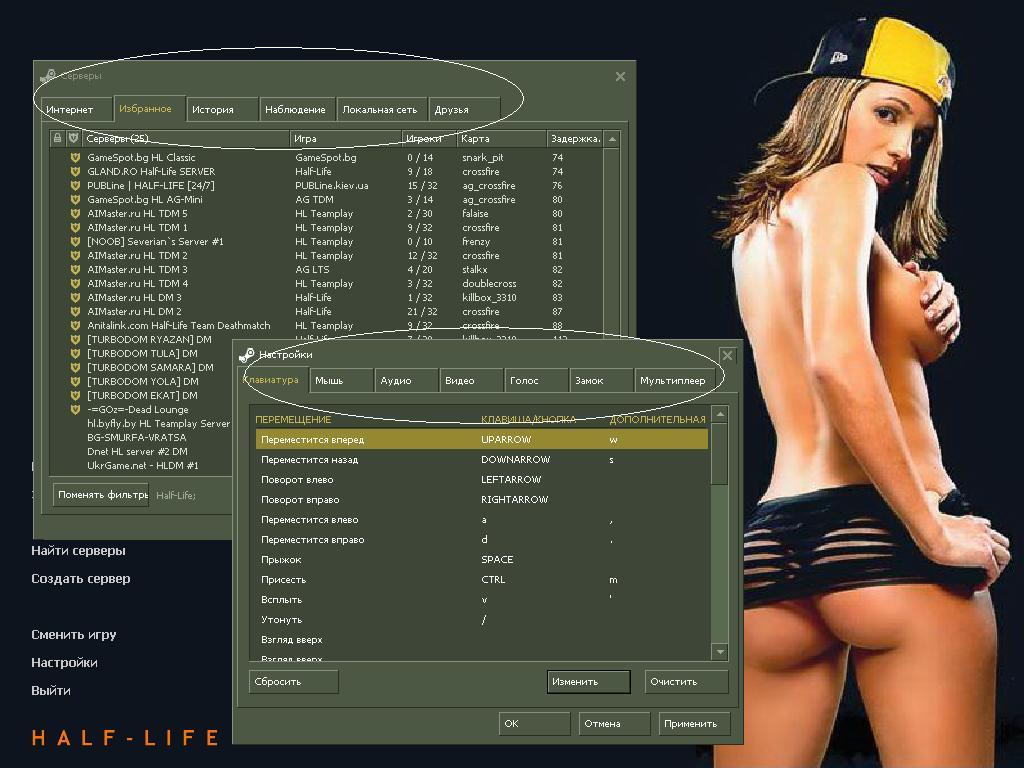This screenshot has height=768, width=1024.
Task: Switch to the Избранное tab
Action: click(148, 108)
